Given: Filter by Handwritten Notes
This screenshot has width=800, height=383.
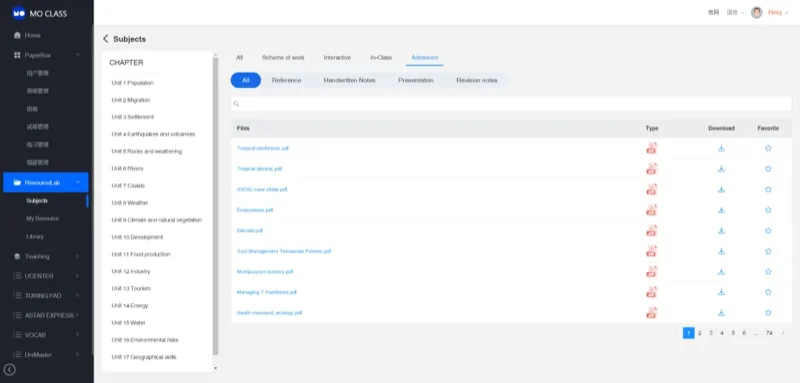Looking at the screenshot, I should (x=349, y=81).
